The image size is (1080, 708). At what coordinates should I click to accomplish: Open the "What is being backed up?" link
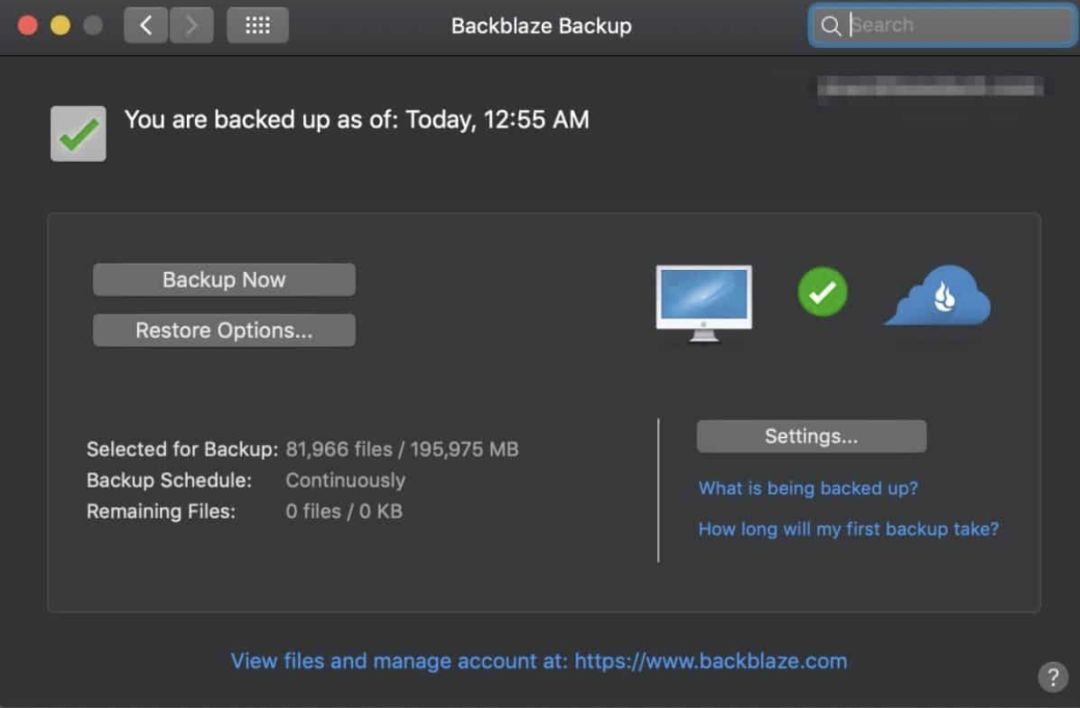(808, 488)
